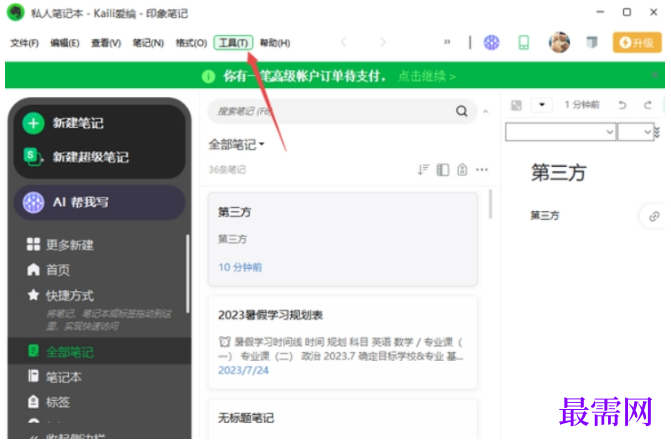Go forward with the right arrow
Image resolution: width=671 pixels, height=443 pixels.
click(383, 42)
